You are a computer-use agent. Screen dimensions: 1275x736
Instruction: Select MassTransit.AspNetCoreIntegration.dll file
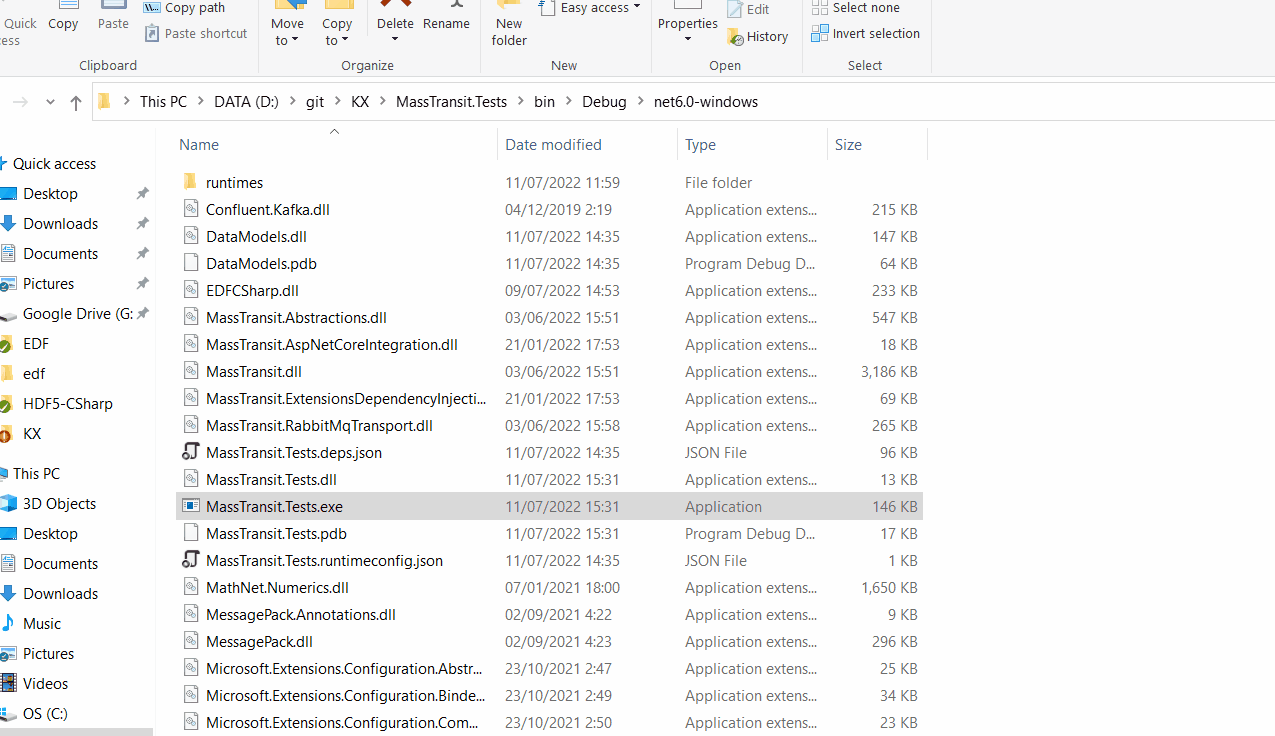332,345
